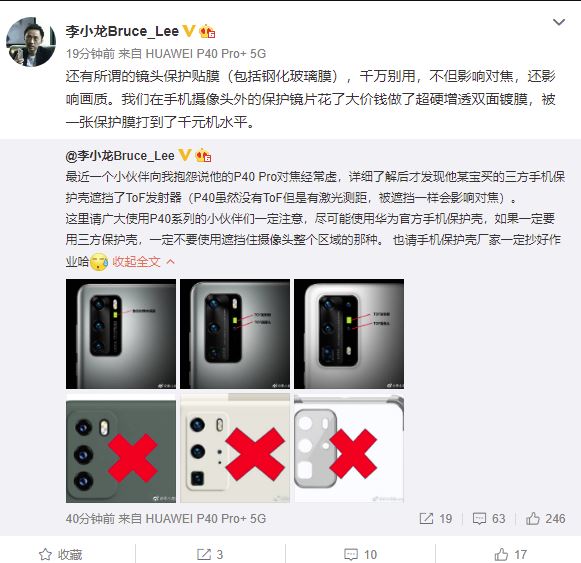Open the poster's profile avatar
Image resolution: width=581 pixels, height=563 pixels.
[31, 42]
